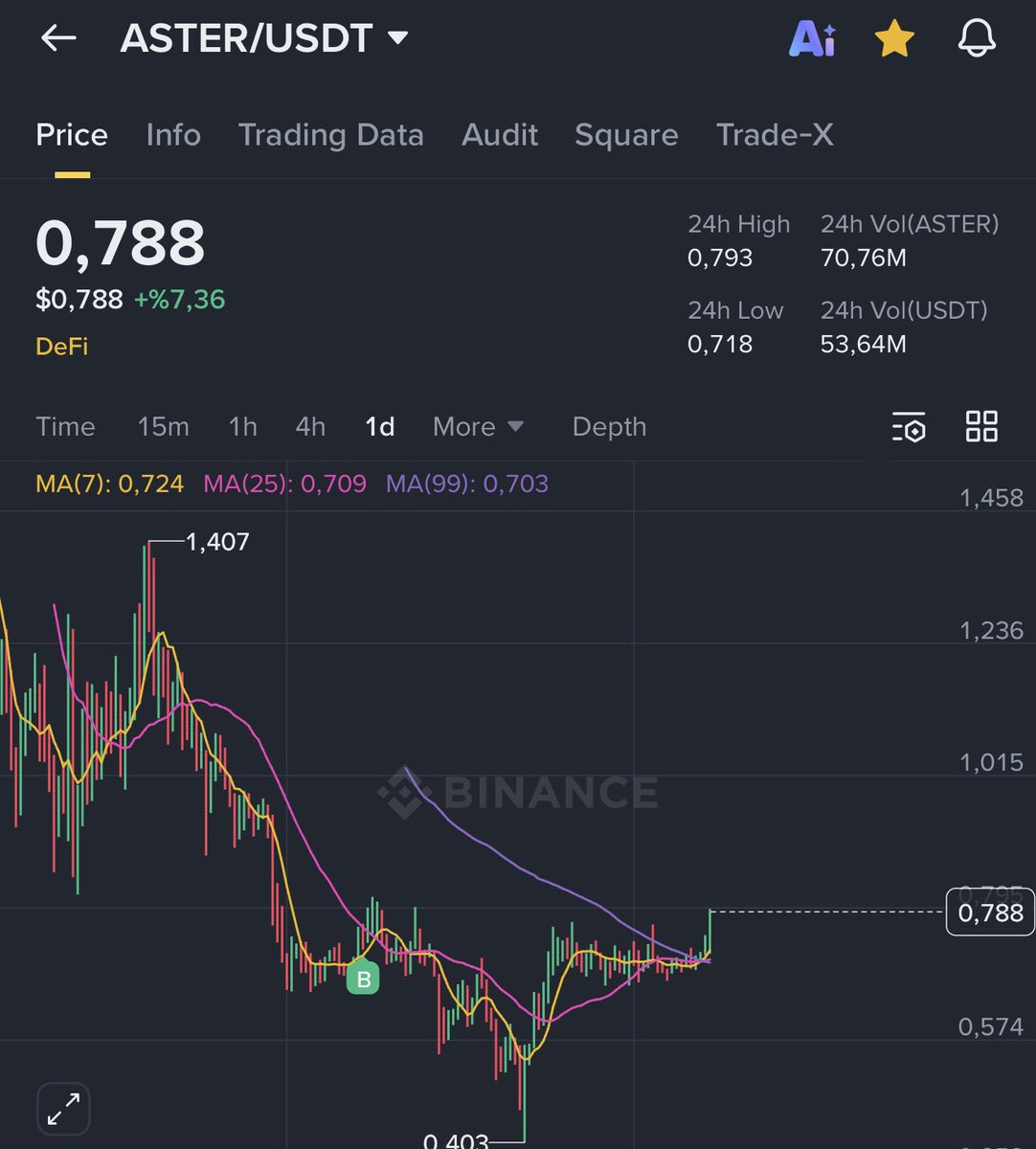The image size is (1036, 1149).
Task: Tap the MA(99): 0,703 indicator label
Action: 467,484
